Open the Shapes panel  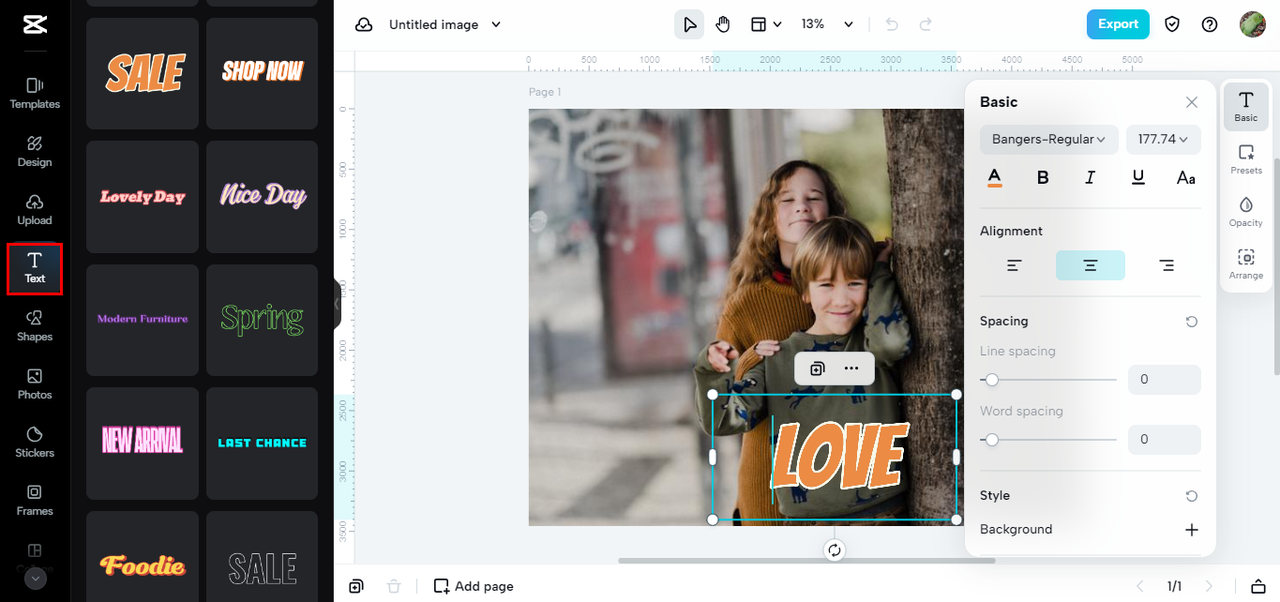[x=35, y=325]
